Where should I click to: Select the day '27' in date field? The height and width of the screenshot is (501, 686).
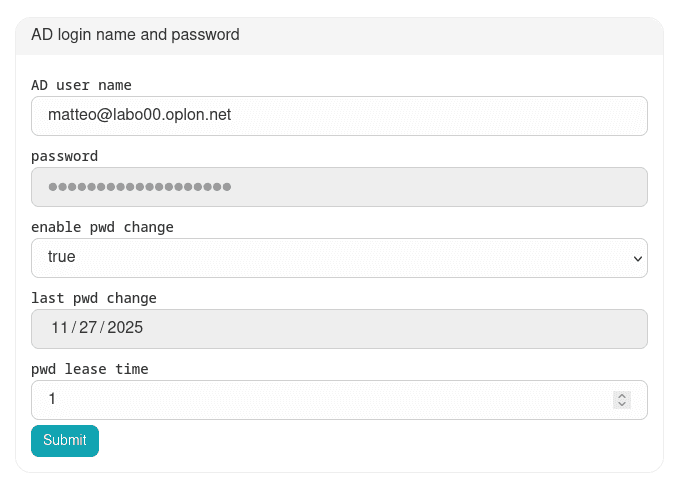point(88,329)
